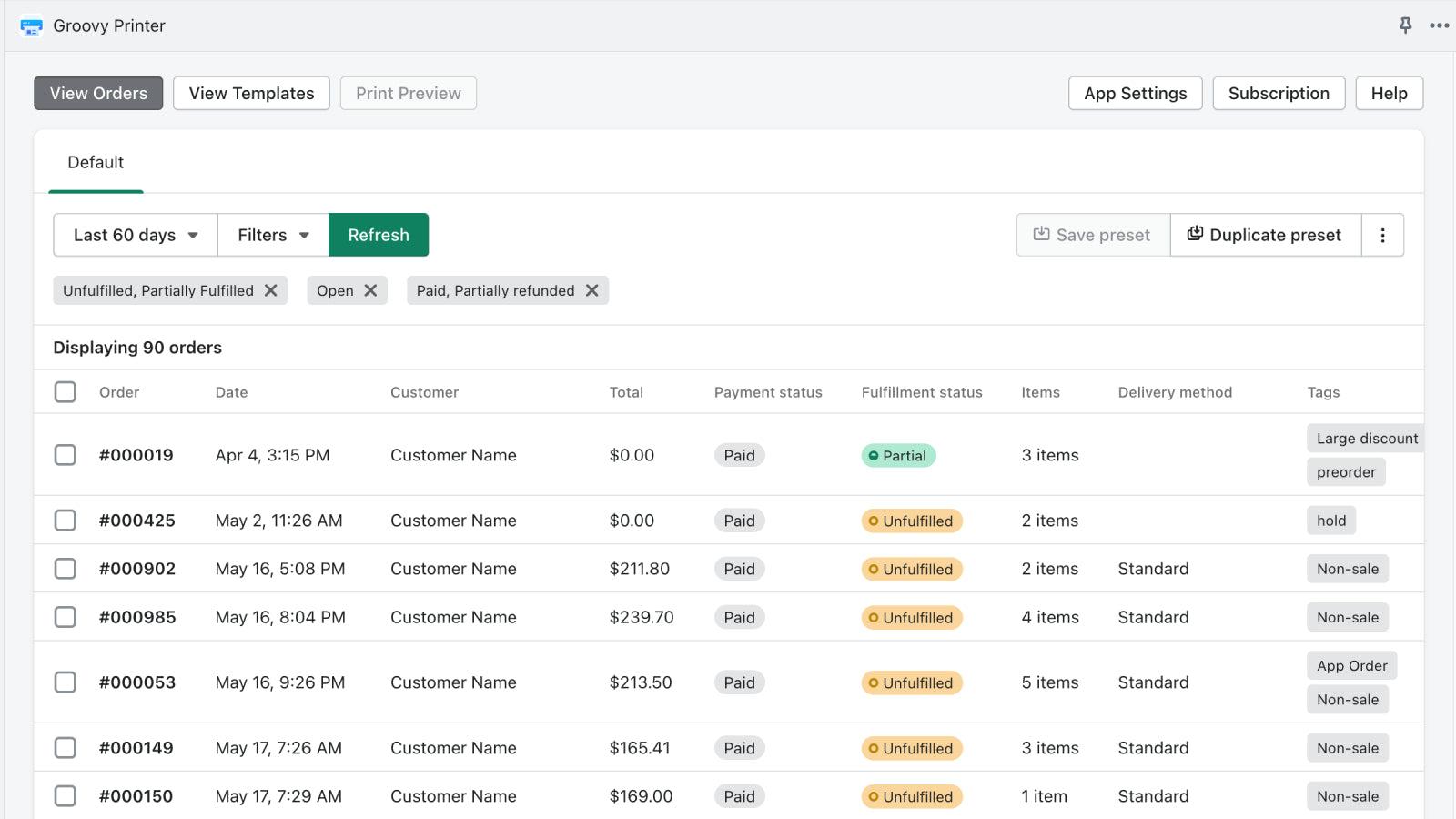Click the pin icon in header
The width and height of the screenshot is (1456, 819).
click(x=1405, y=25)
